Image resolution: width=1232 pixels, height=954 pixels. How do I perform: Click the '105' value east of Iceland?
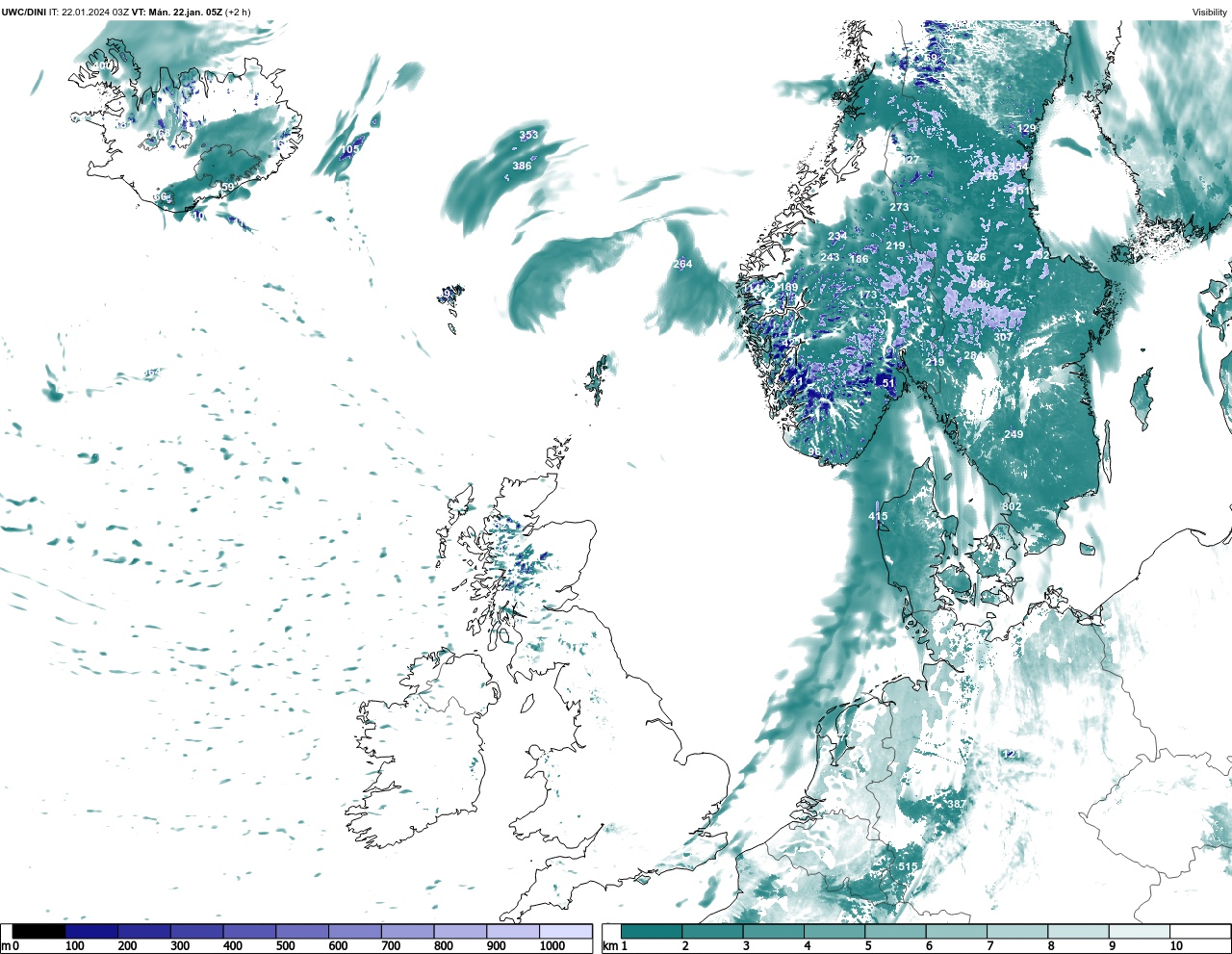pos(350,150)
